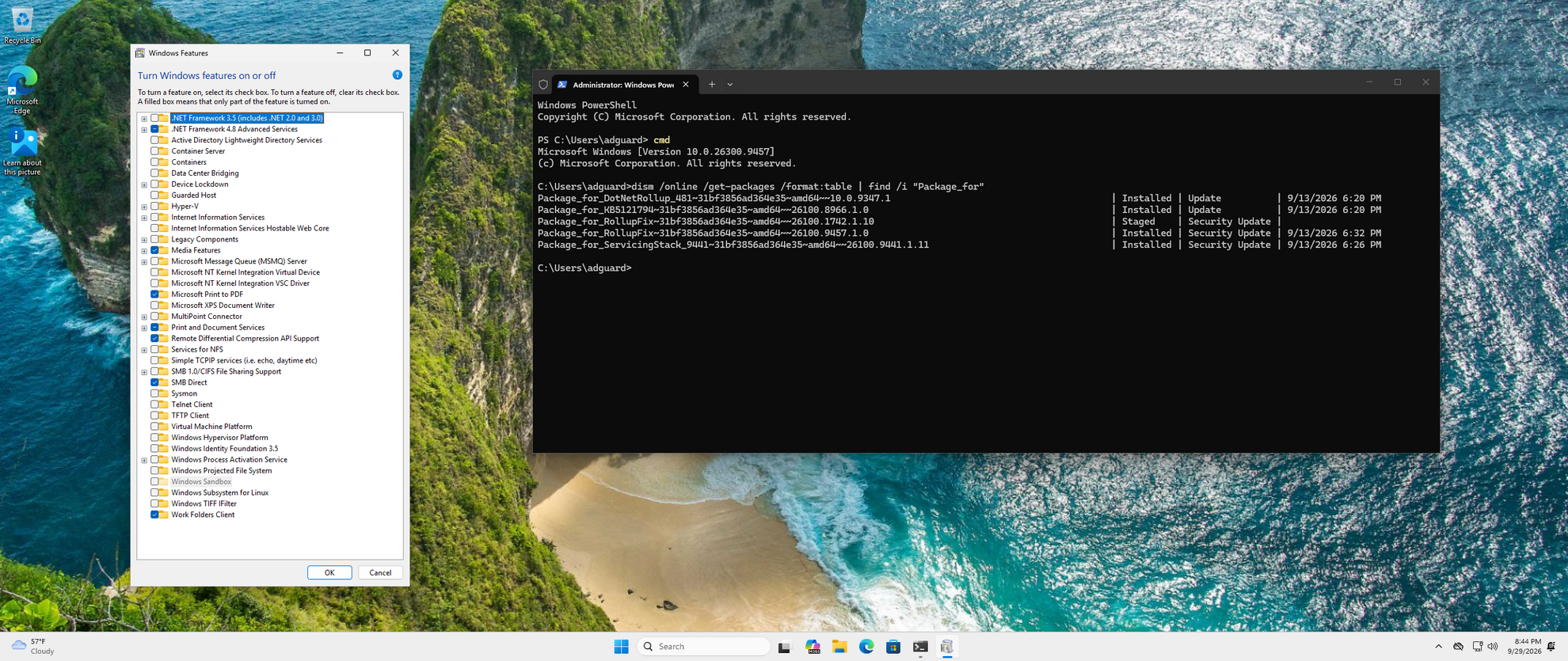This screenshot has width=1568, height=661.
Task: Open the volume control in system tray
Action: 1493,647
